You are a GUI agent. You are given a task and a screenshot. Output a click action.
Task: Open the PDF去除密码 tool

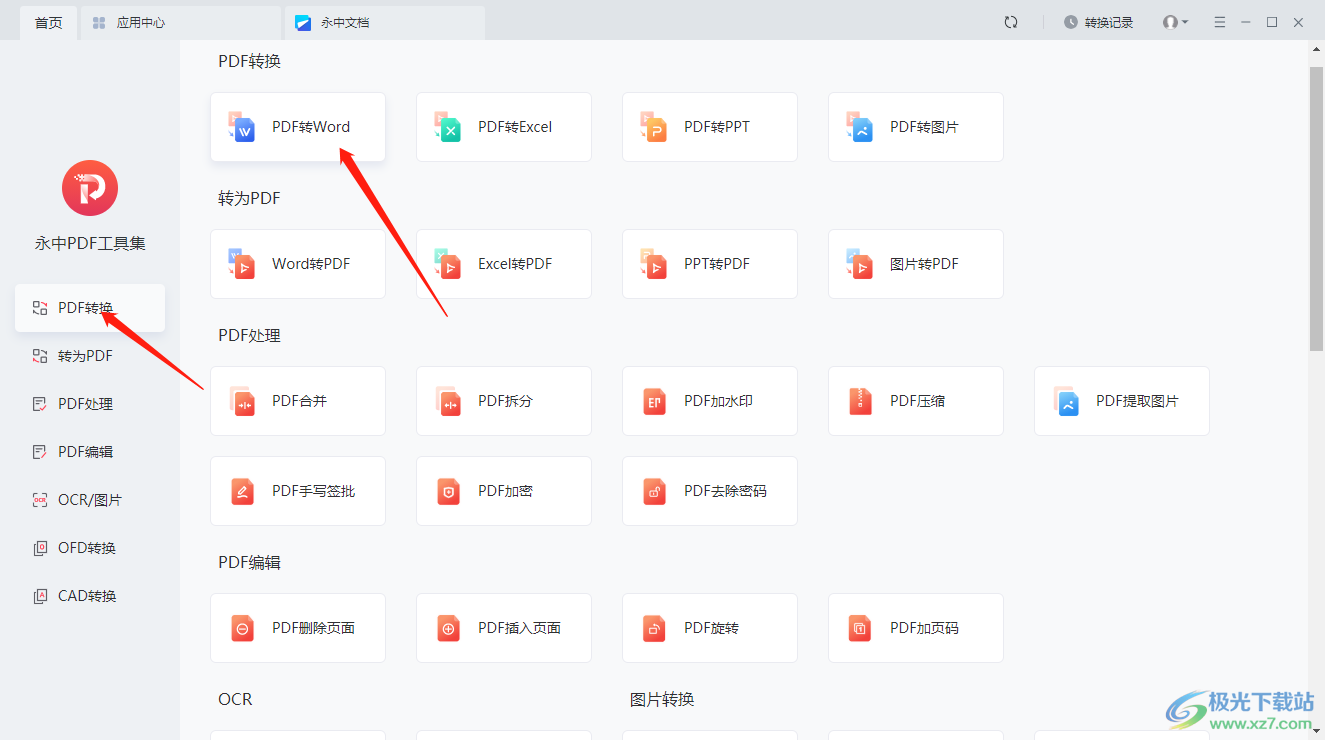(710, 491)
